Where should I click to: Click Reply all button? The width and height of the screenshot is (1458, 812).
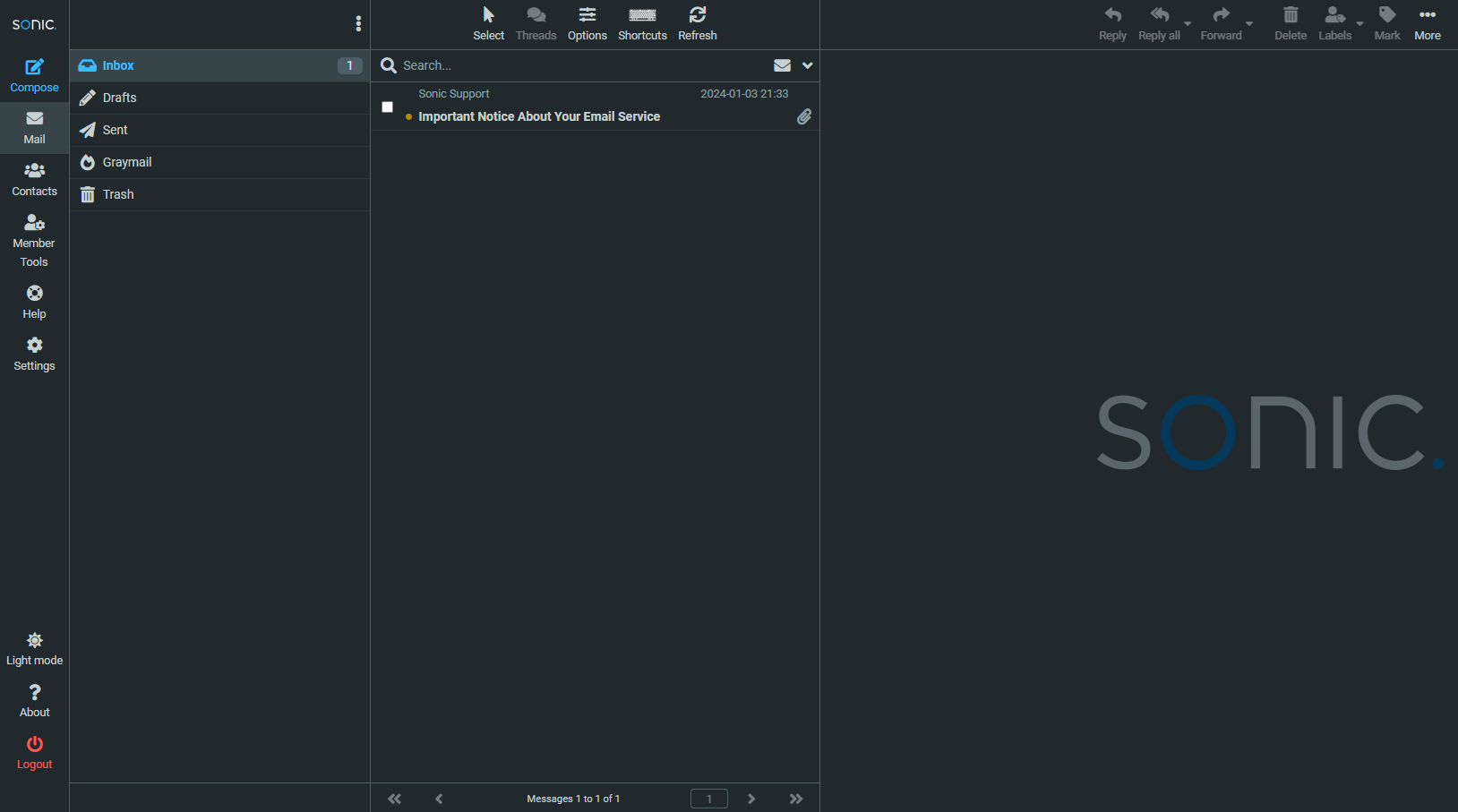click(1159, 24)
